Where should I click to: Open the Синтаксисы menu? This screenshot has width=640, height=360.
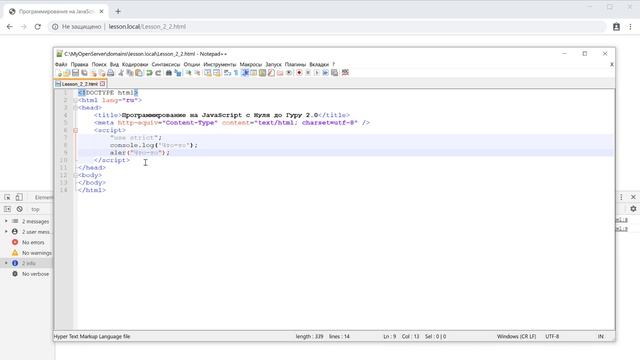(166, 64)
